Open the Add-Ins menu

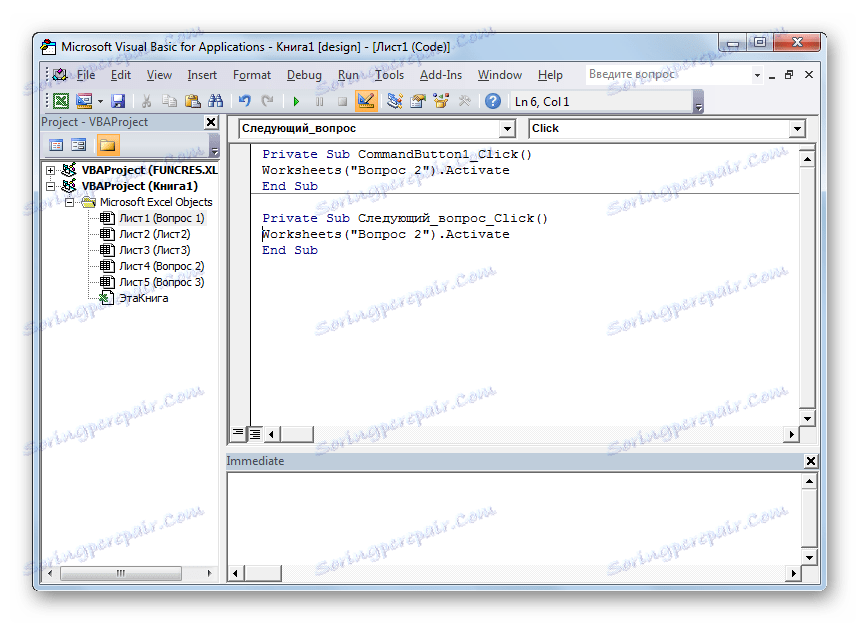pyautogui.click(x=441, y=75)
